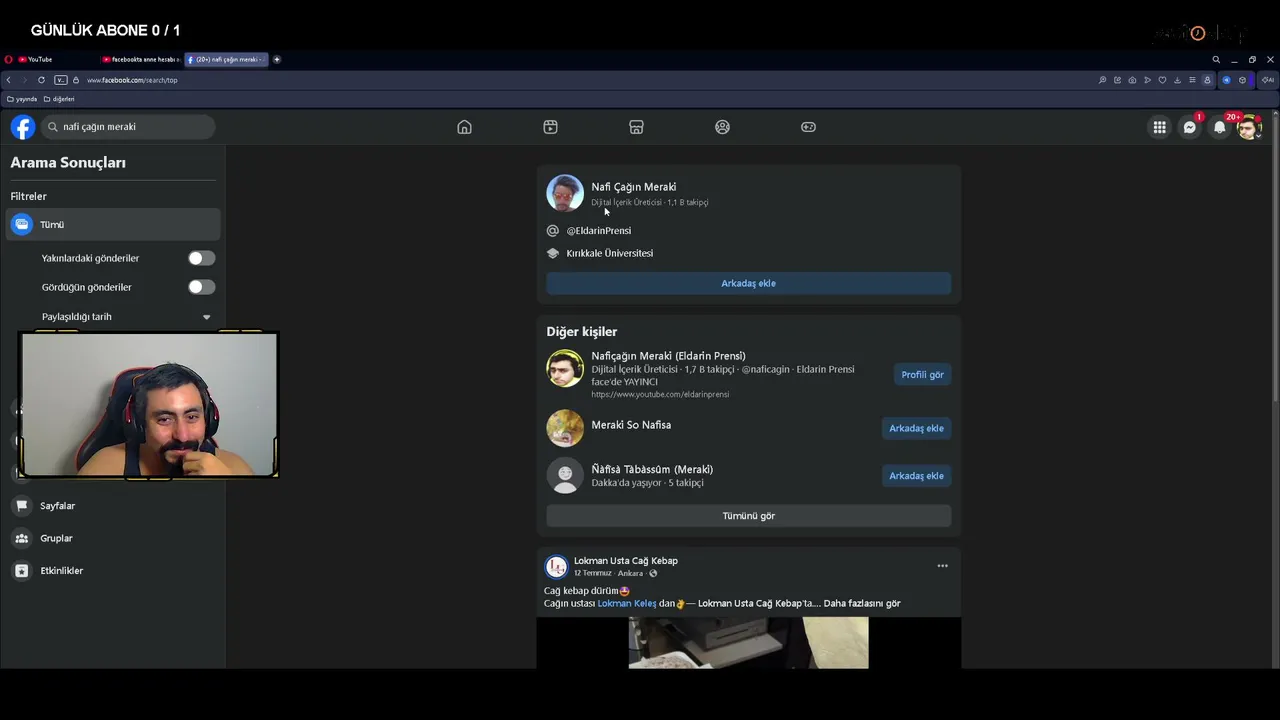
Task: Add page to bookmarks with heart icon
Action: [1162, 80]
